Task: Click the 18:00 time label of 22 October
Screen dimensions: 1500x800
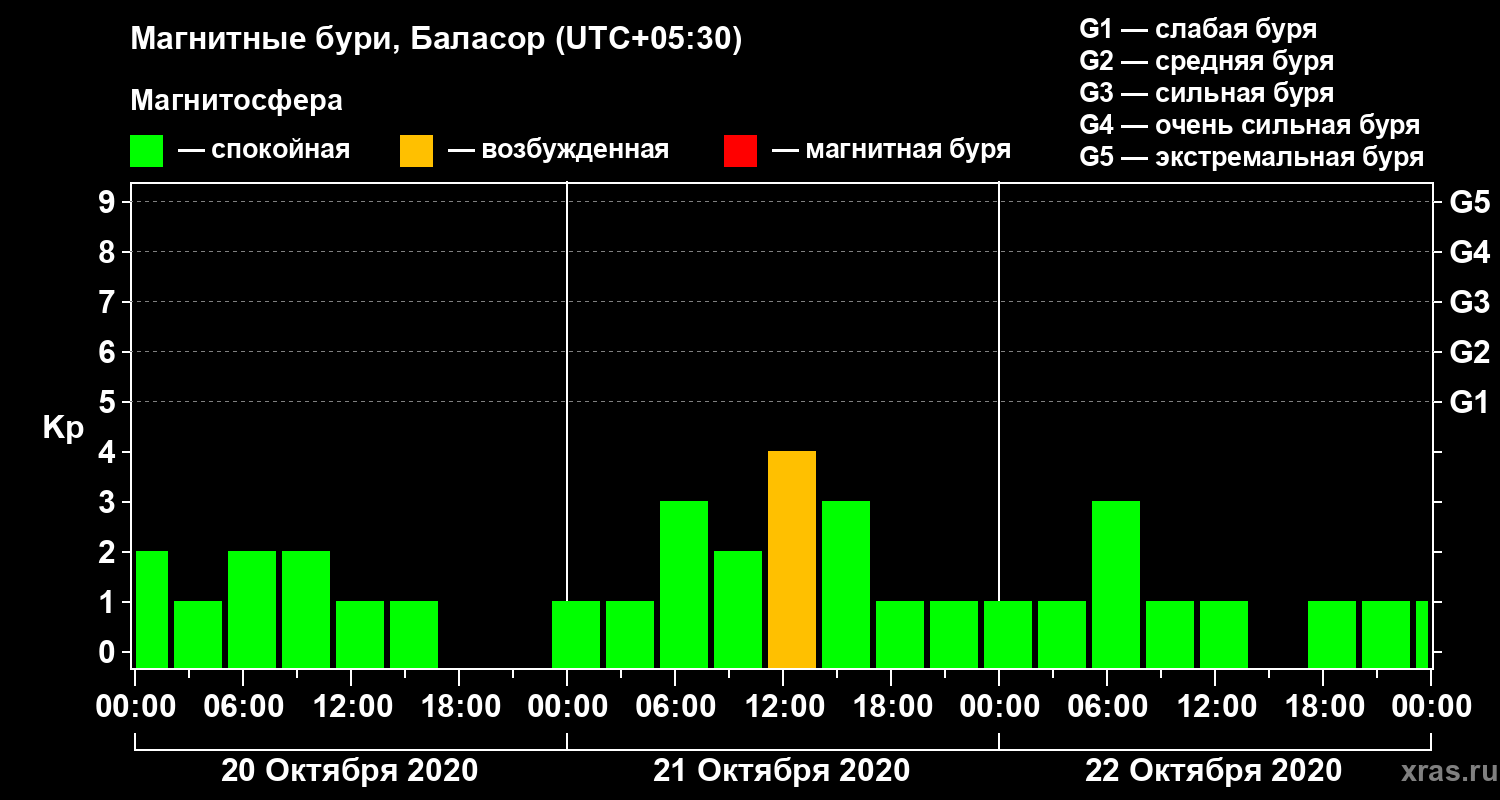Action: (x=1323, y=707)
